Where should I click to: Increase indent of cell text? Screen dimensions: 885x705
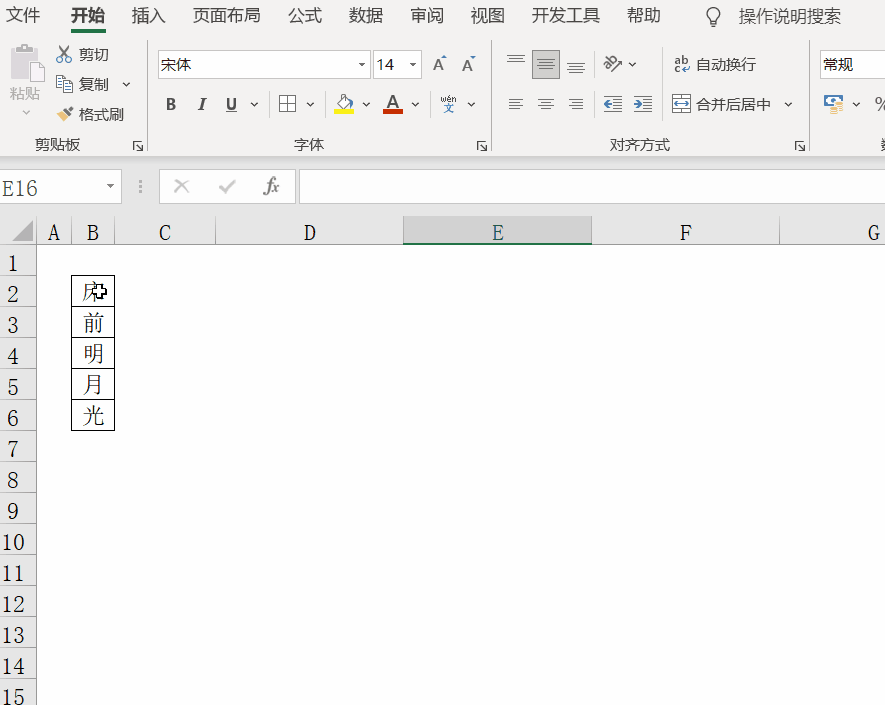coord(643,104)
